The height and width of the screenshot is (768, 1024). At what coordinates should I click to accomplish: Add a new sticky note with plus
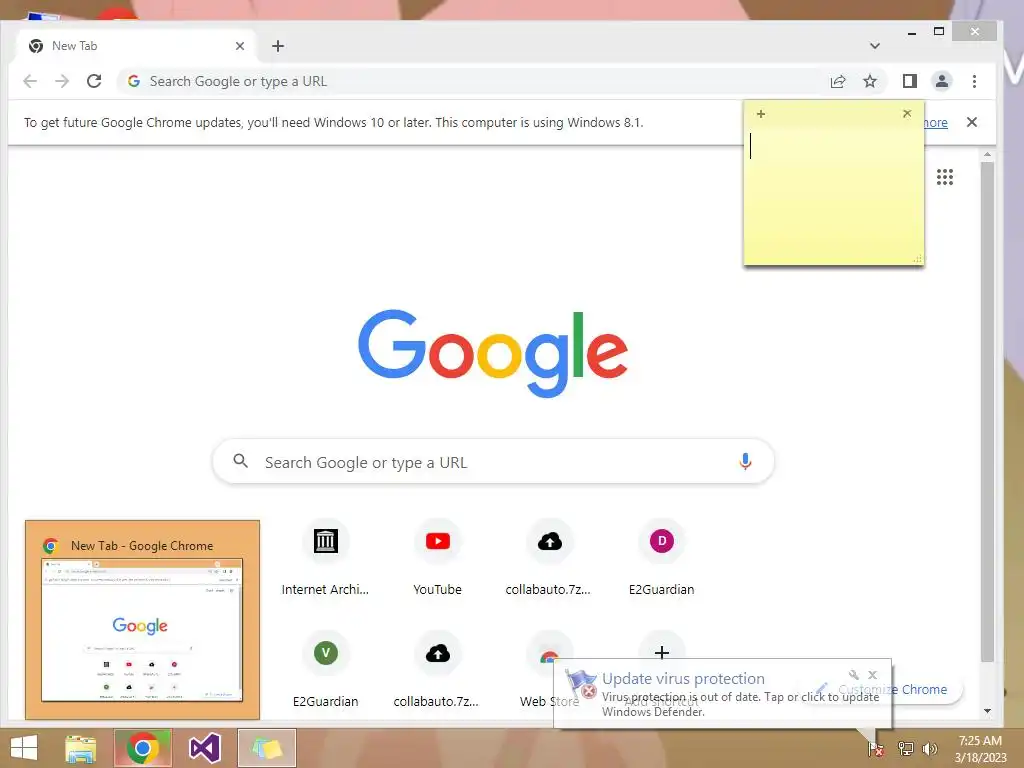click(x=761, y=114)
